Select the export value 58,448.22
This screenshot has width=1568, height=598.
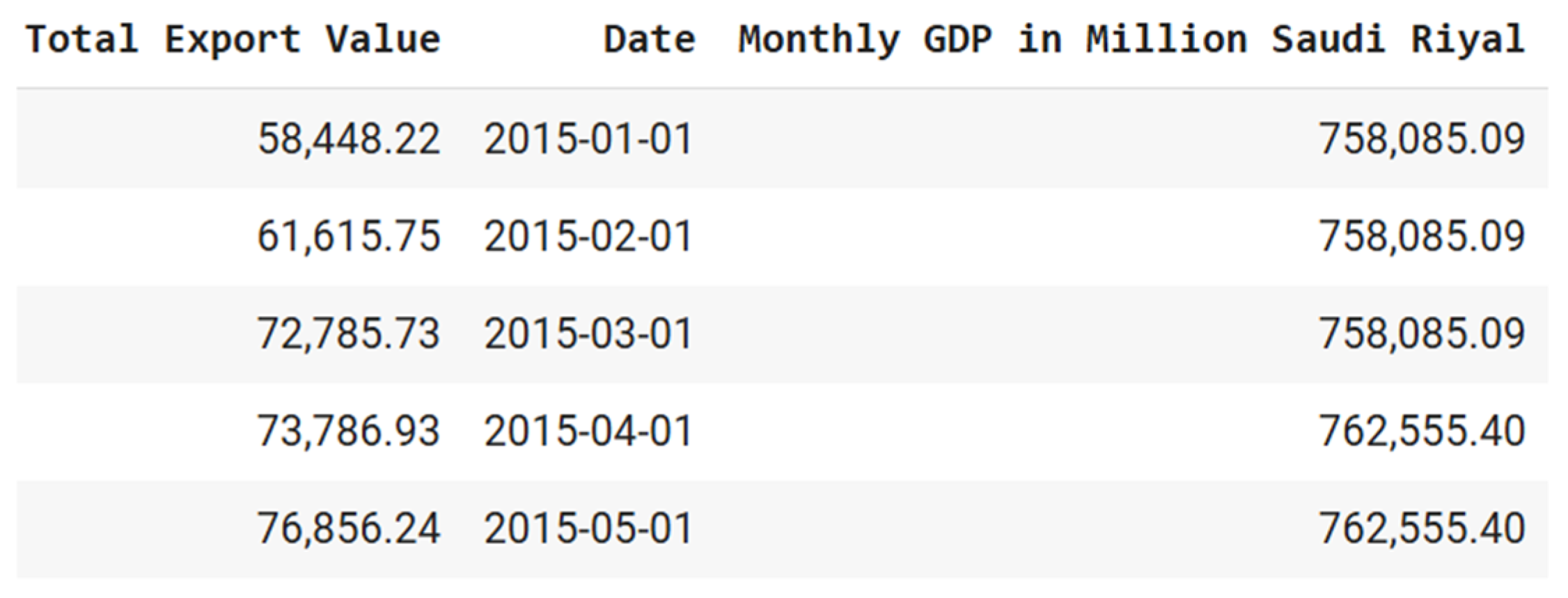coord(349,139)
